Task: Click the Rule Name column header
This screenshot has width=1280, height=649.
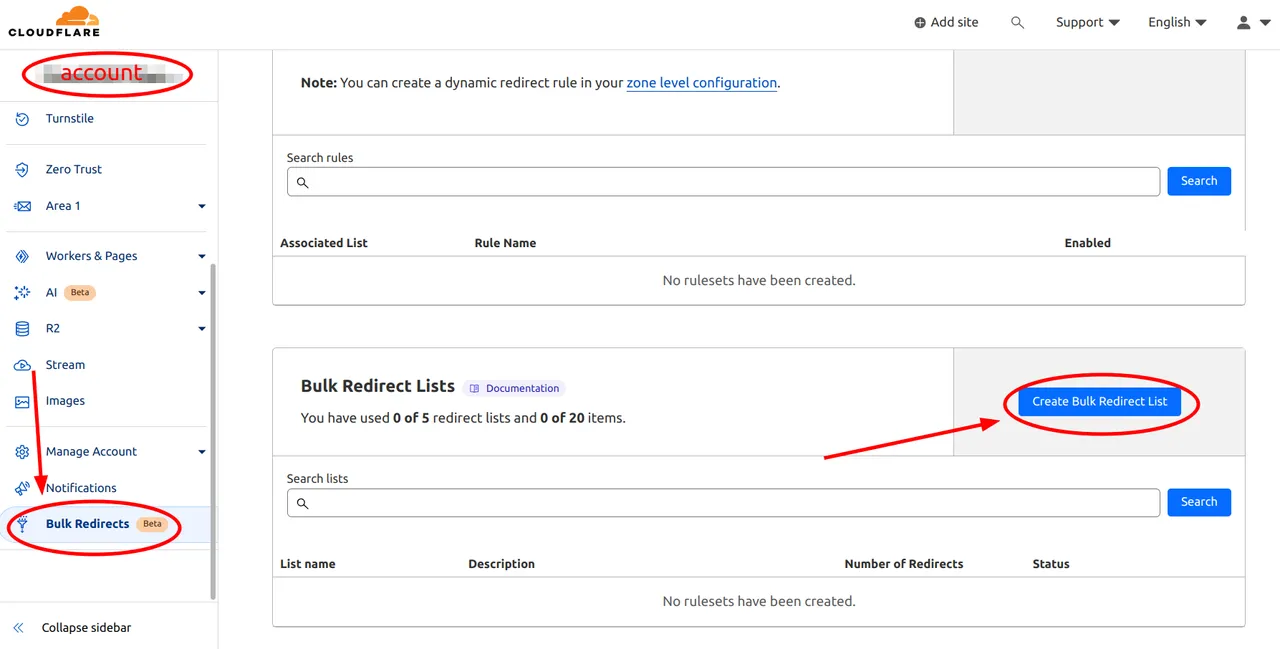Action: (x=505, y=243)
